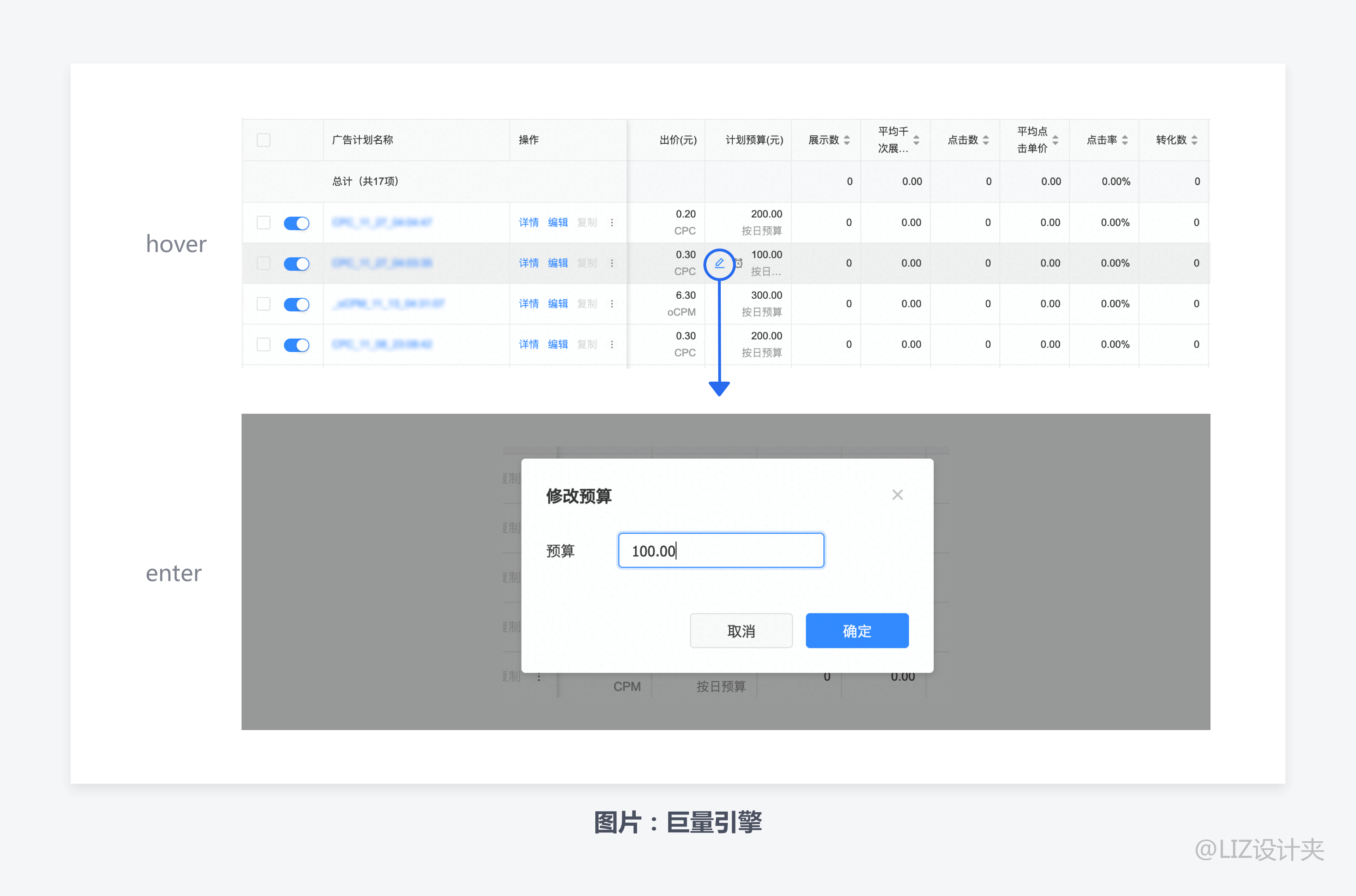Viewport: 1356px width, 896px height.
Task: Check the box for the 0.20 CPC row
Action: click(x=263, y=222)
